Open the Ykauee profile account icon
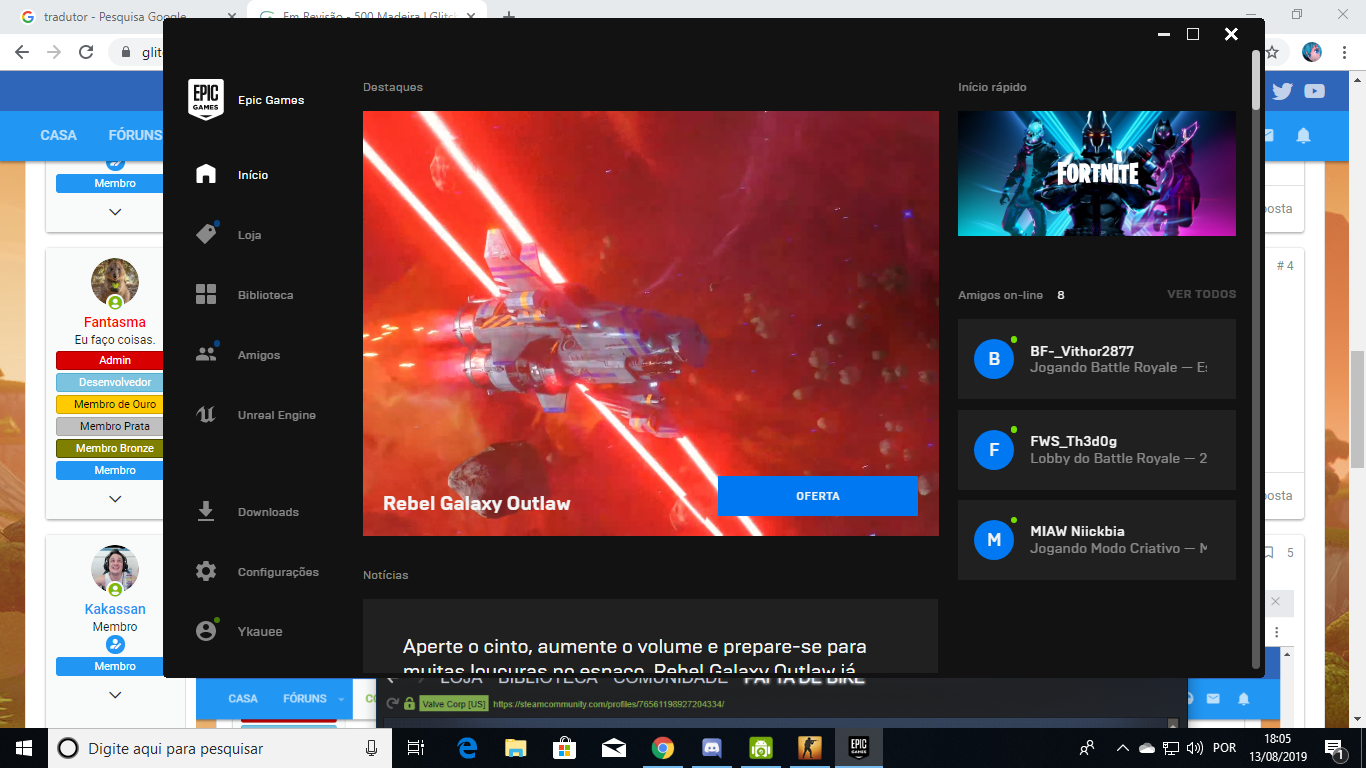Screen dimensions: 1366x768 (x=206, y=632)
